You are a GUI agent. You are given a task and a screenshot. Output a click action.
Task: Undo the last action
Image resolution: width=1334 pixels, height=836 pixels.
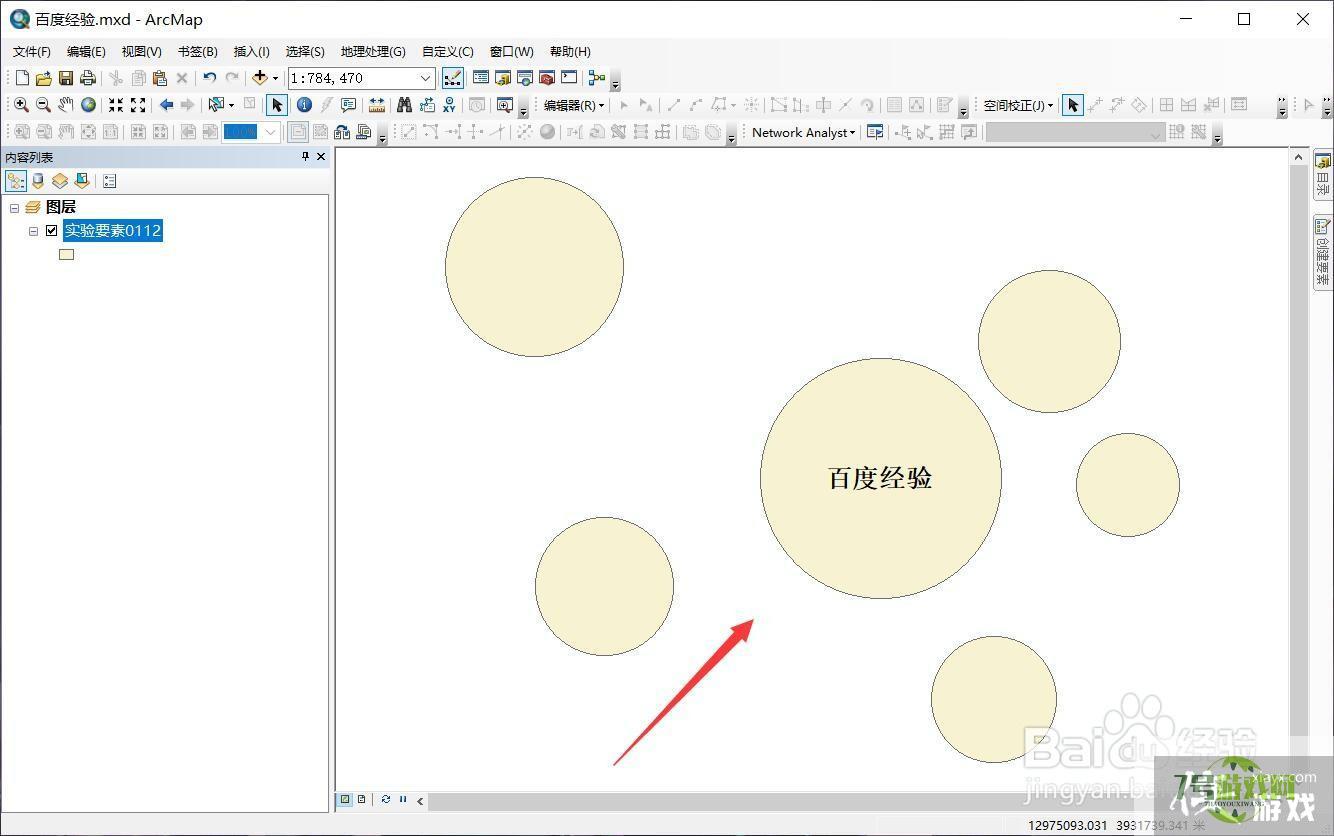tap(209, 78)
